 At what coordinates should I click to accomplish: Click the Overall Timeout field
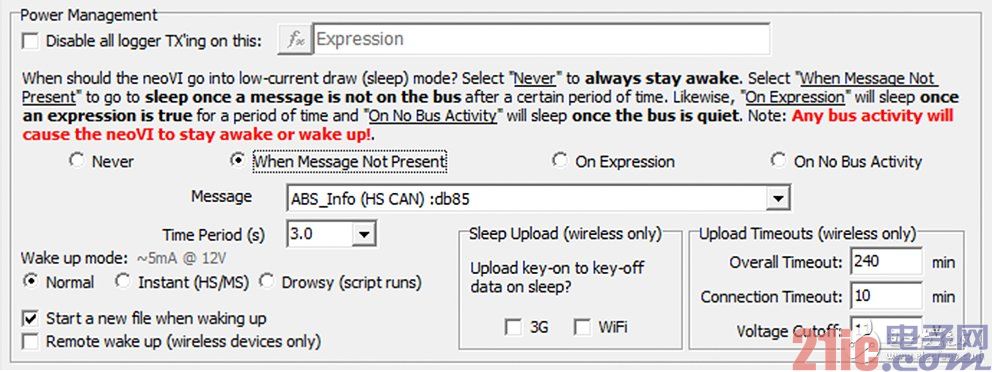pyautogui.click(x=886, y=261)
